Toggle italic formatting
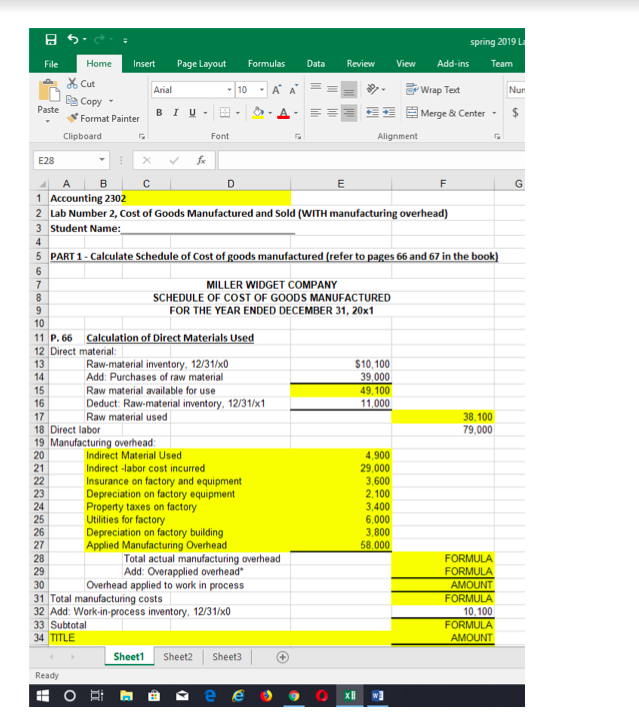This screenshot has width=639, height=720. (x=175, y=112)
